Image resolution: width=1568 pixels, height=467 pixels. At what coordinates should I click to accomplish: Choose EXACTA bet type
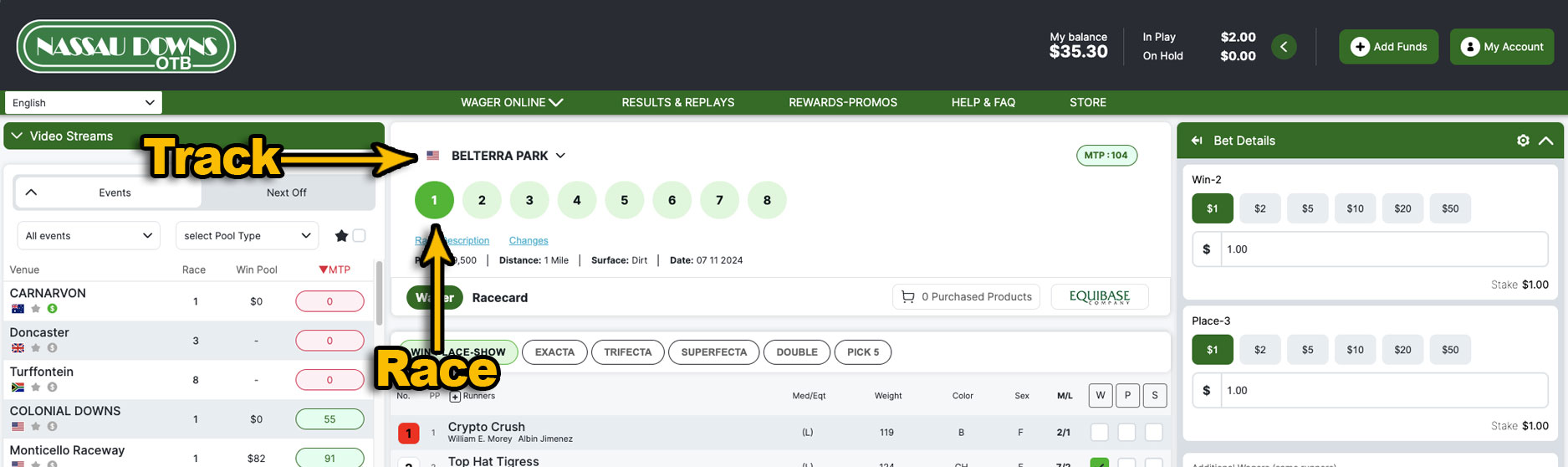(x=554, y=352)
